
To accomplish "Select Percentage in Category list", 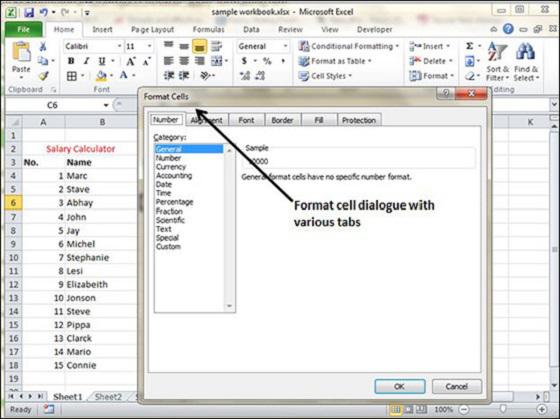I will (175, 202).
